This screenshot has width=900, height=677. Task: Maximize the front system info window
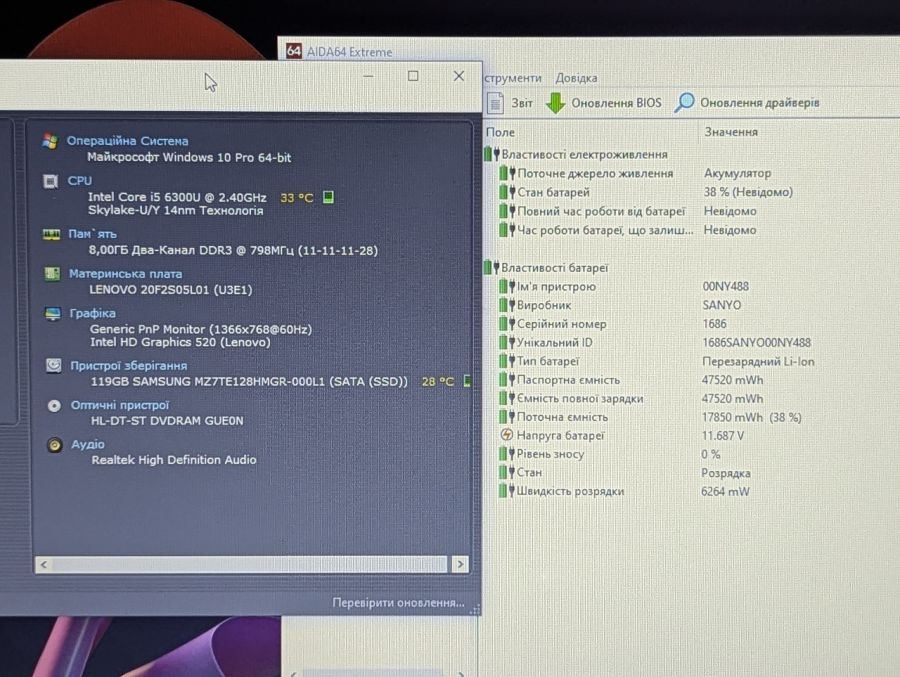[x=413, y=76]
